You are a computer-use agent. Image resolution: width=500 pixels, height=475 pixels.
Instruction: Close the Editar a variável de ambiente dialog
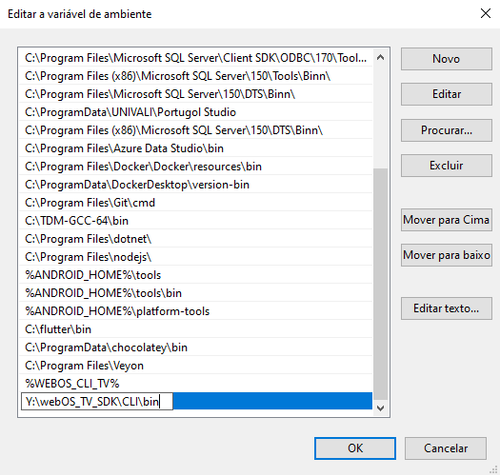[x=486, y=14]
